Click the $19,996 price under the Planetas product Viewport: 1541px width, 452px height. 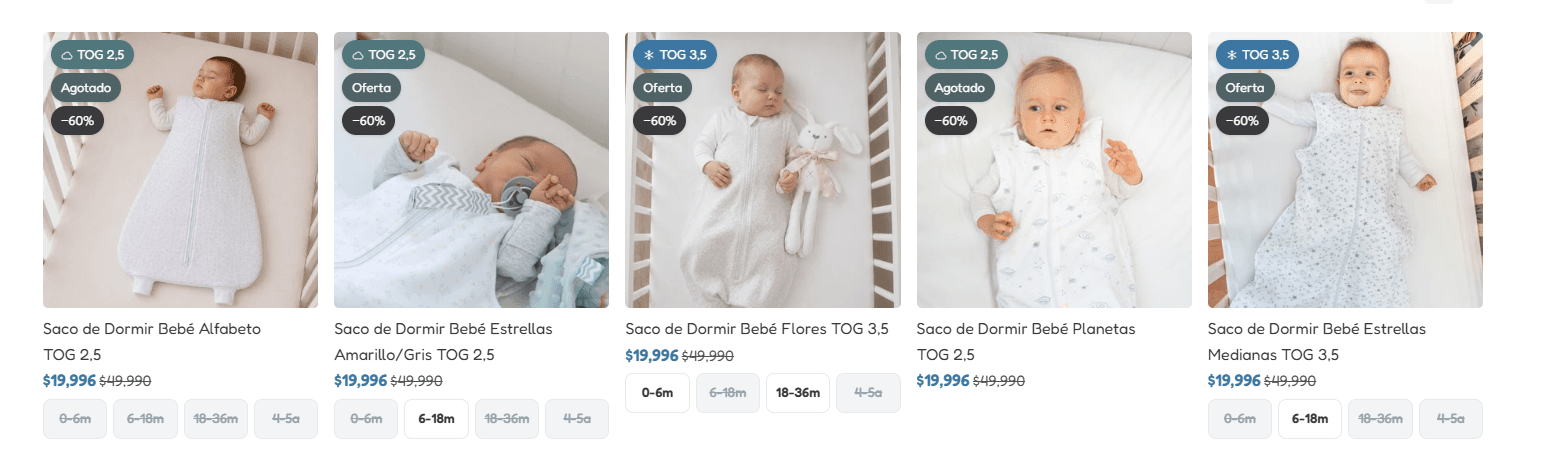coord(943,381)
